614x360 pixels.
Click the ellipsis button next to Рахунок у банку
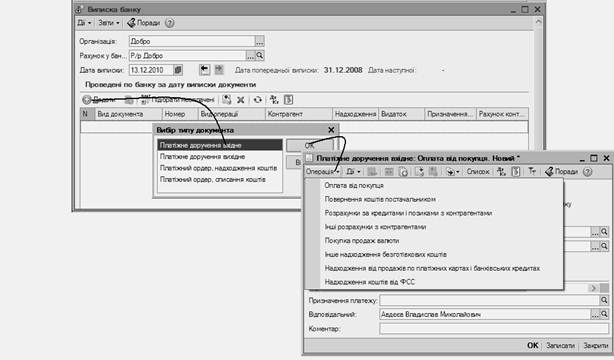[251, 56]
